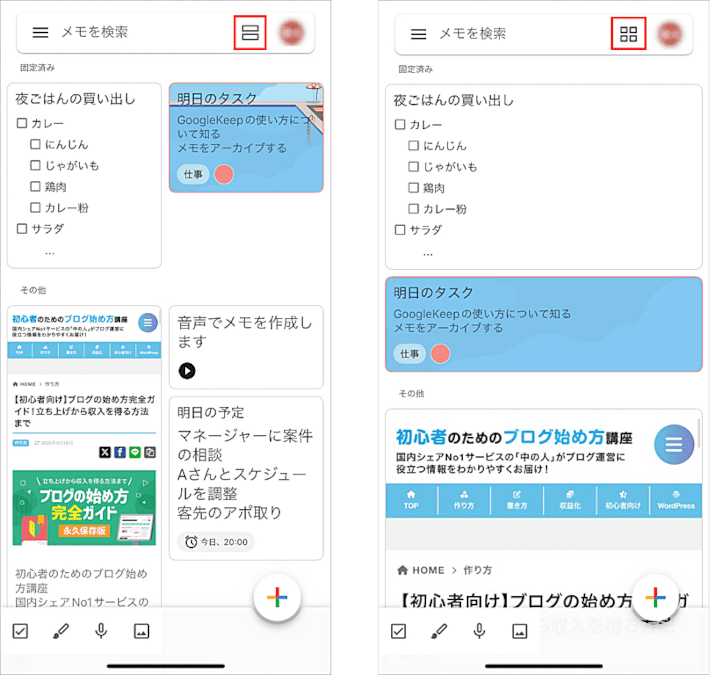Start a drawing note with the left brush icon
This screenshot has height=675, width=710.
point(61,631)
